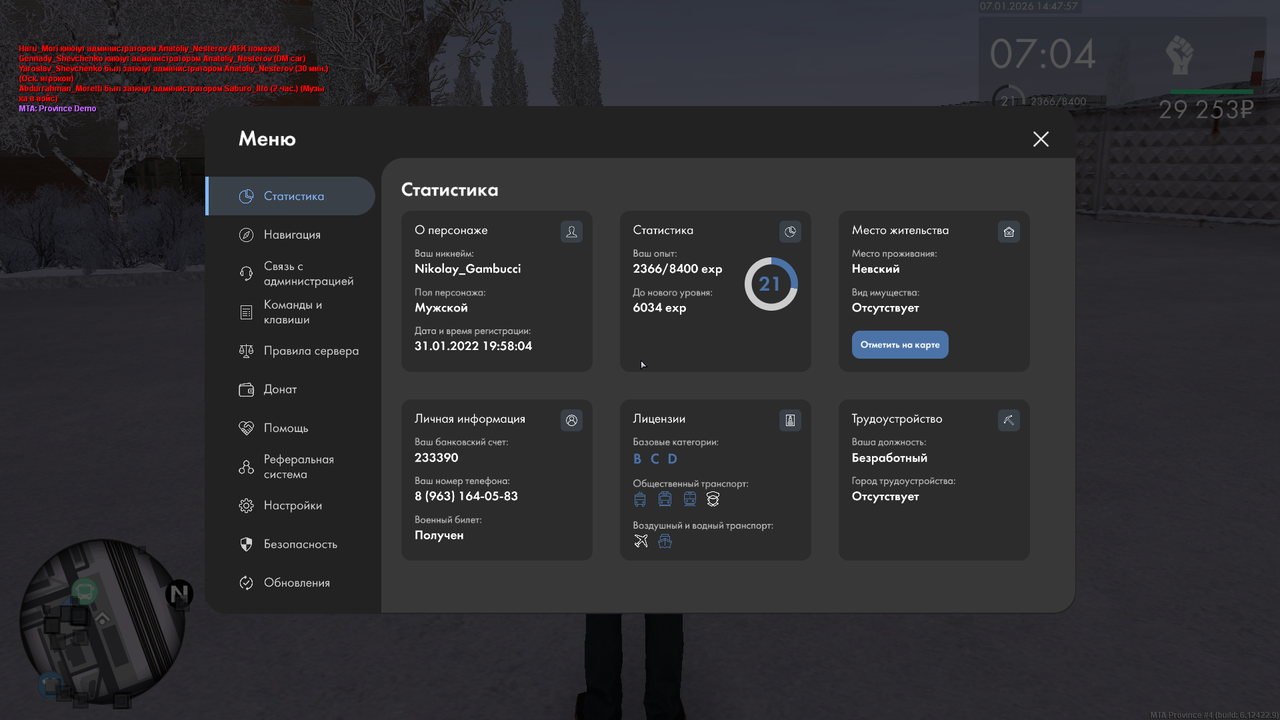Click the conductor cap license icon
Screen dimensions: 1280x720
point(713,499)
